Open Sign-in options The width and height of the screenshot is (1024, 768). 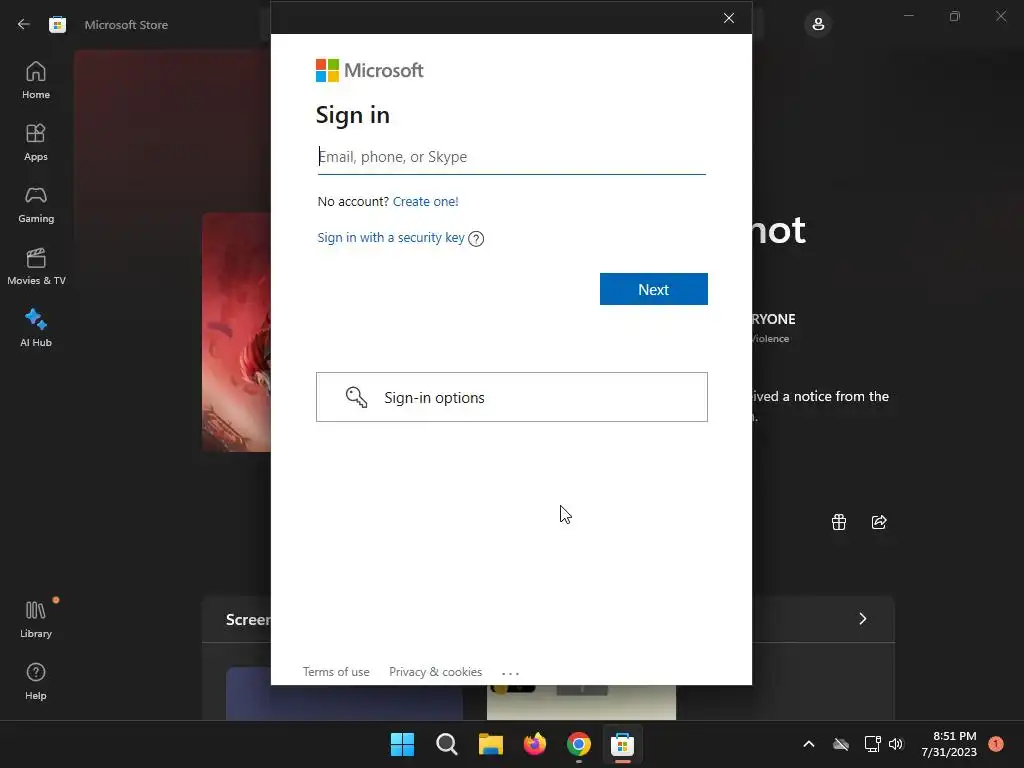[512, 397]
